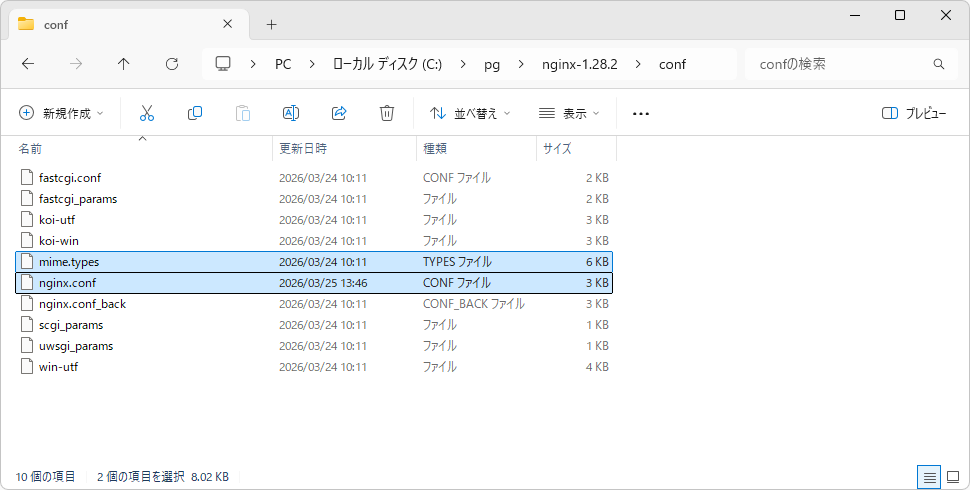Select the uwsgi_params file
970x490 pixels.
(x=314, y=346)
